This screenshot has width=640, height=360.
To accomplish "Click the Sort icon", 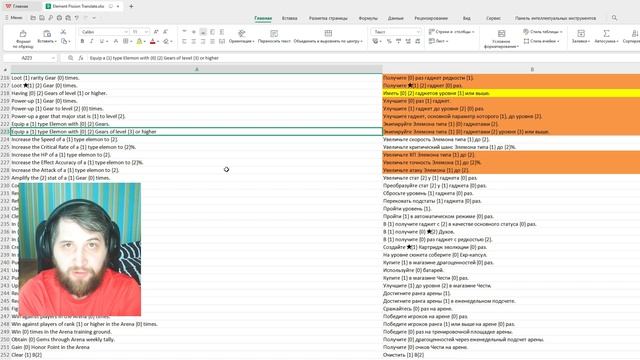I will point(634,33).
